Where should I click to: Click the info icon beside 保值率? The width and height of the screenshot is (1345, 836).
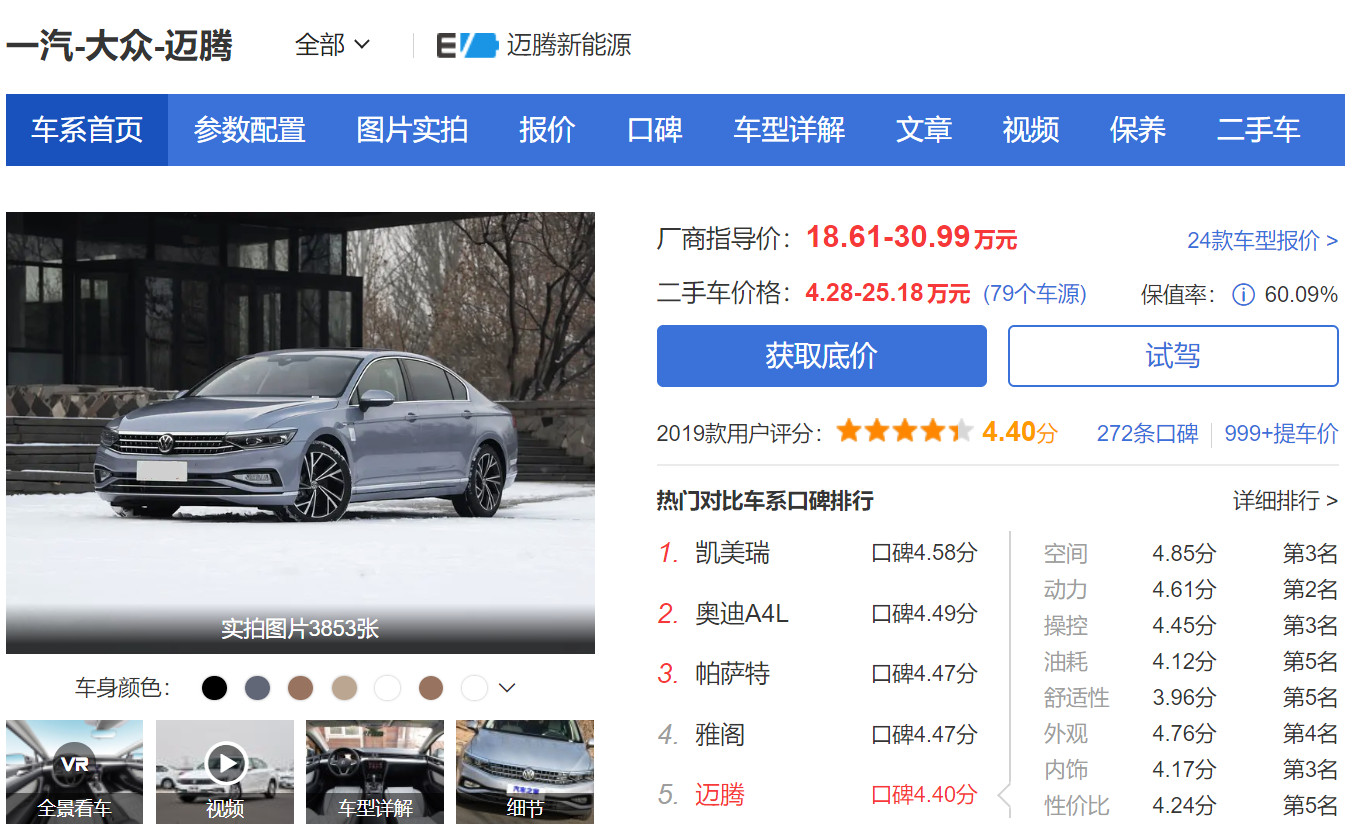[1243, 295]
